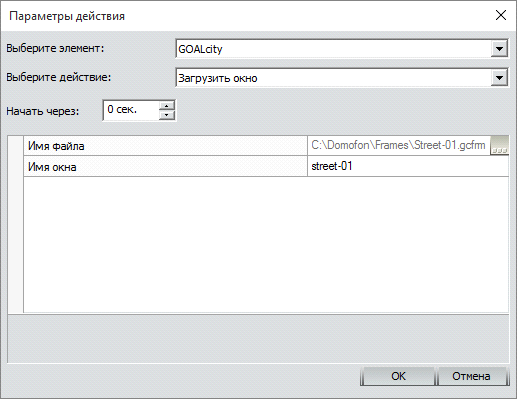Click the Начать через: label
The height and width of the screenshot is (399, 517).
point(43,111)
